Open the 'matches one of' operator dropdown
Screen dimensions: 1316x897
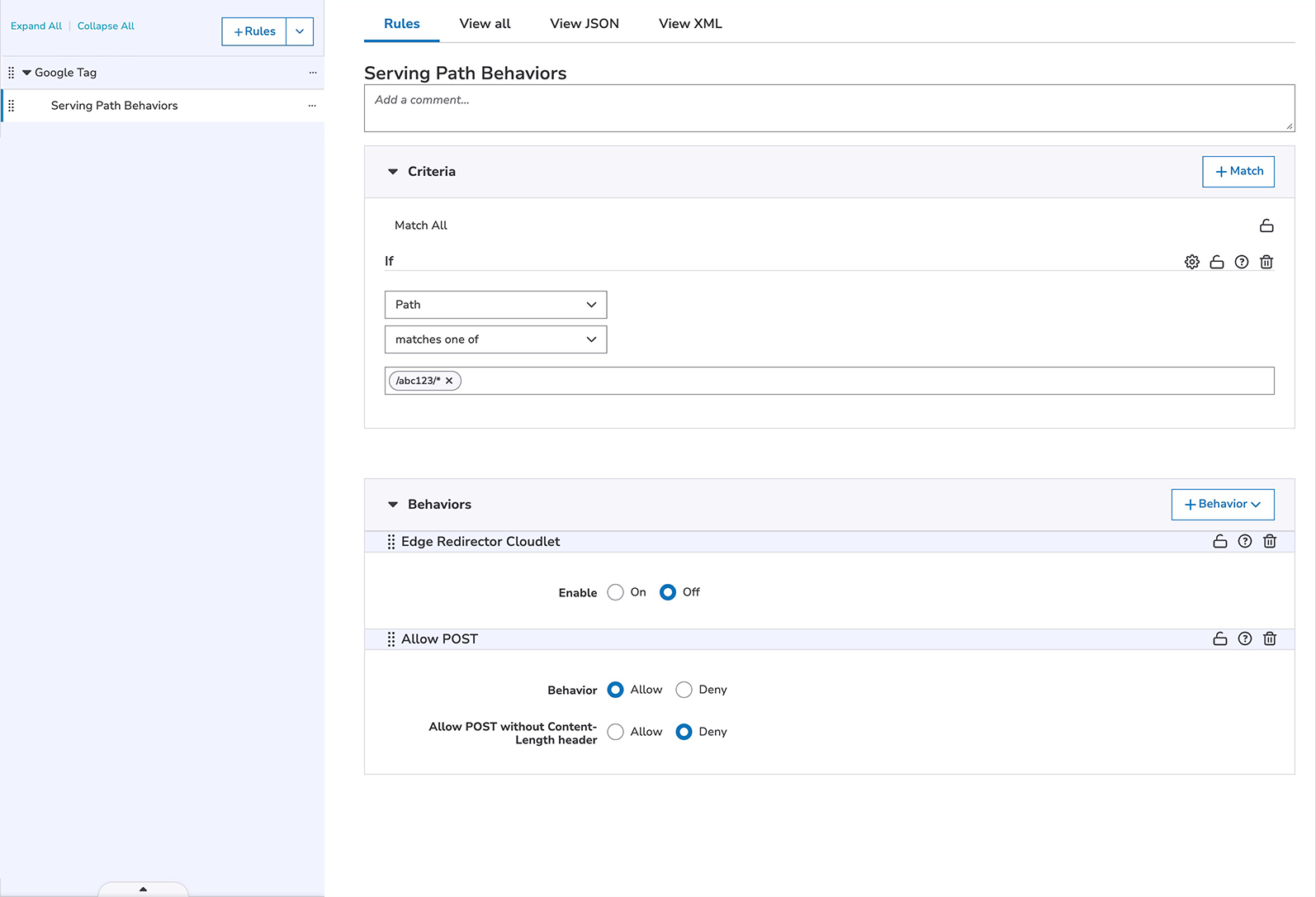495,339
